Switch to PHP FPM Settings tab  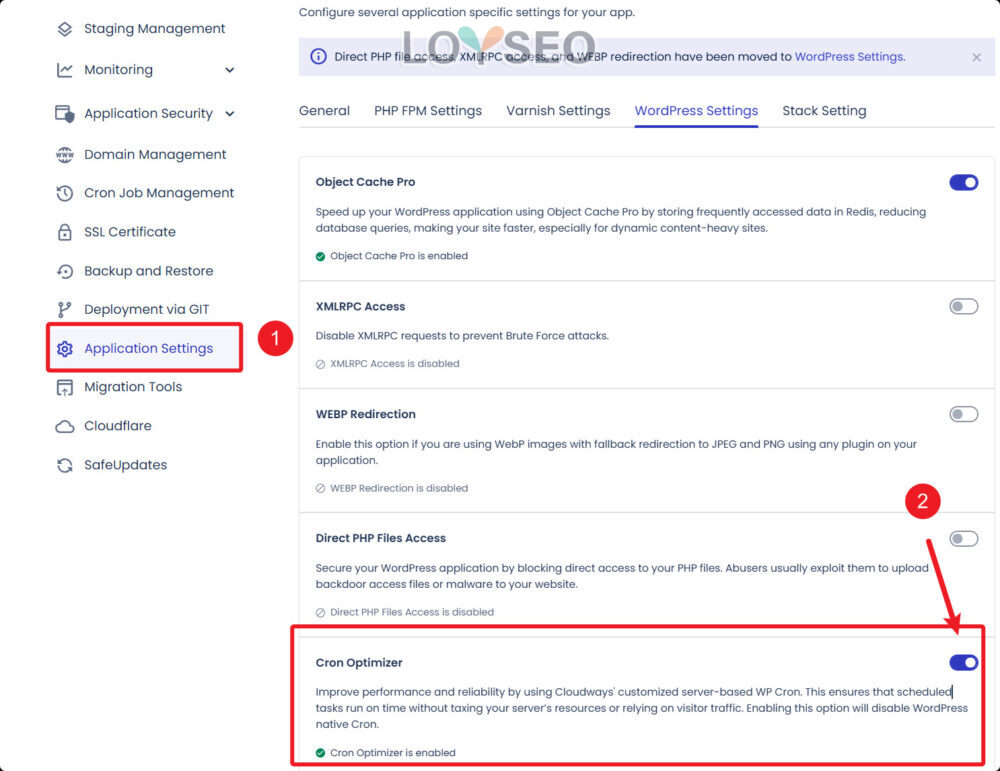428,111
